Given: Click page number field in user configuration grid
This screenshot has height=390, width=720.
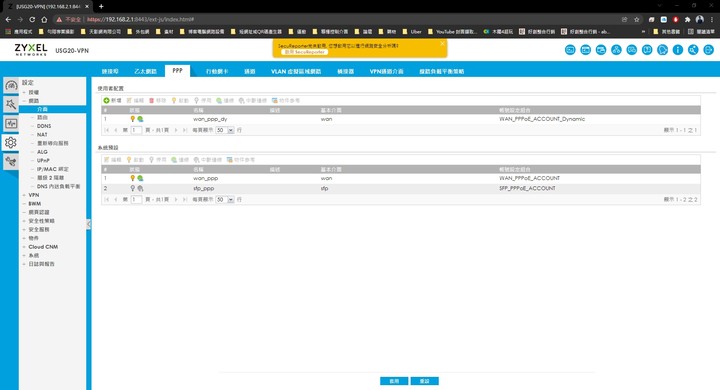Looking at the screenshot, I should coord(136,130).
